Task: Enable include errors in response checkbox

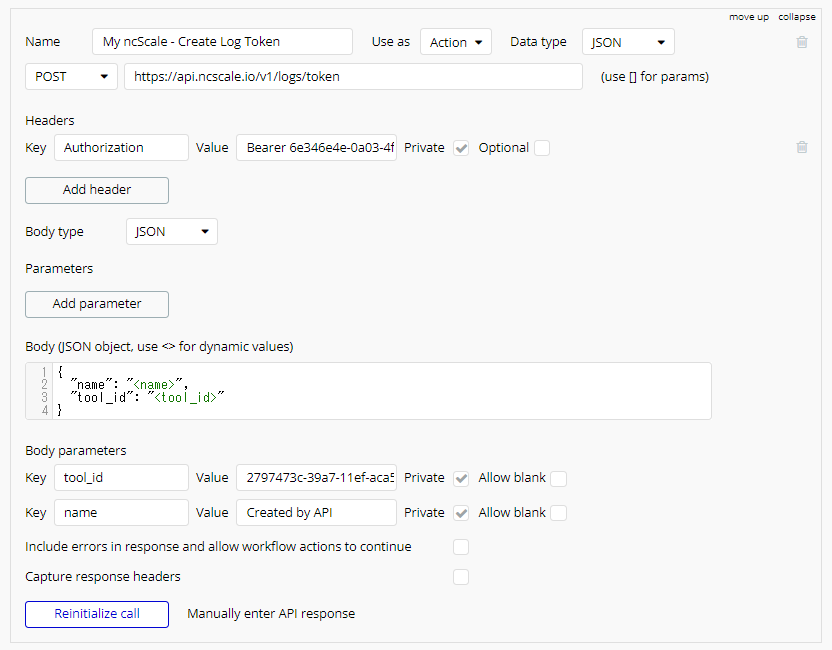Action: click(x=461, y=547)
